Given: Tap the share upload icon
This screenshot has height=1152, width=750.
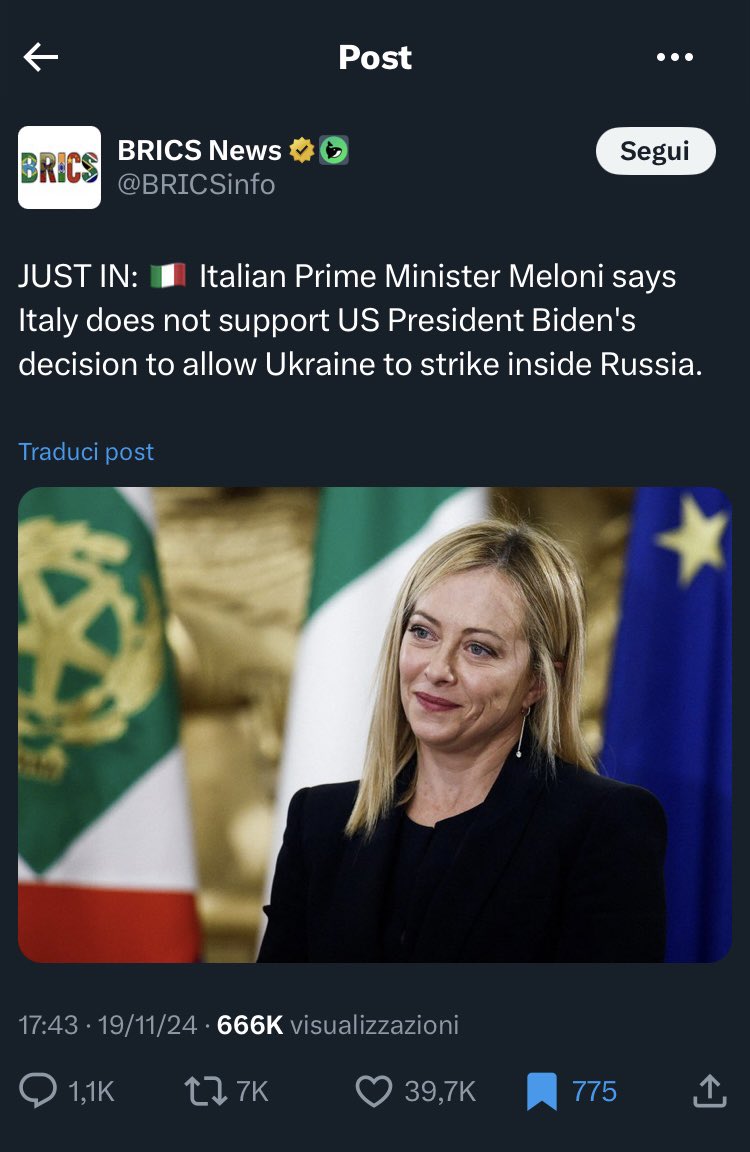Looking at the screenshot, I should tap(710, 1090).
